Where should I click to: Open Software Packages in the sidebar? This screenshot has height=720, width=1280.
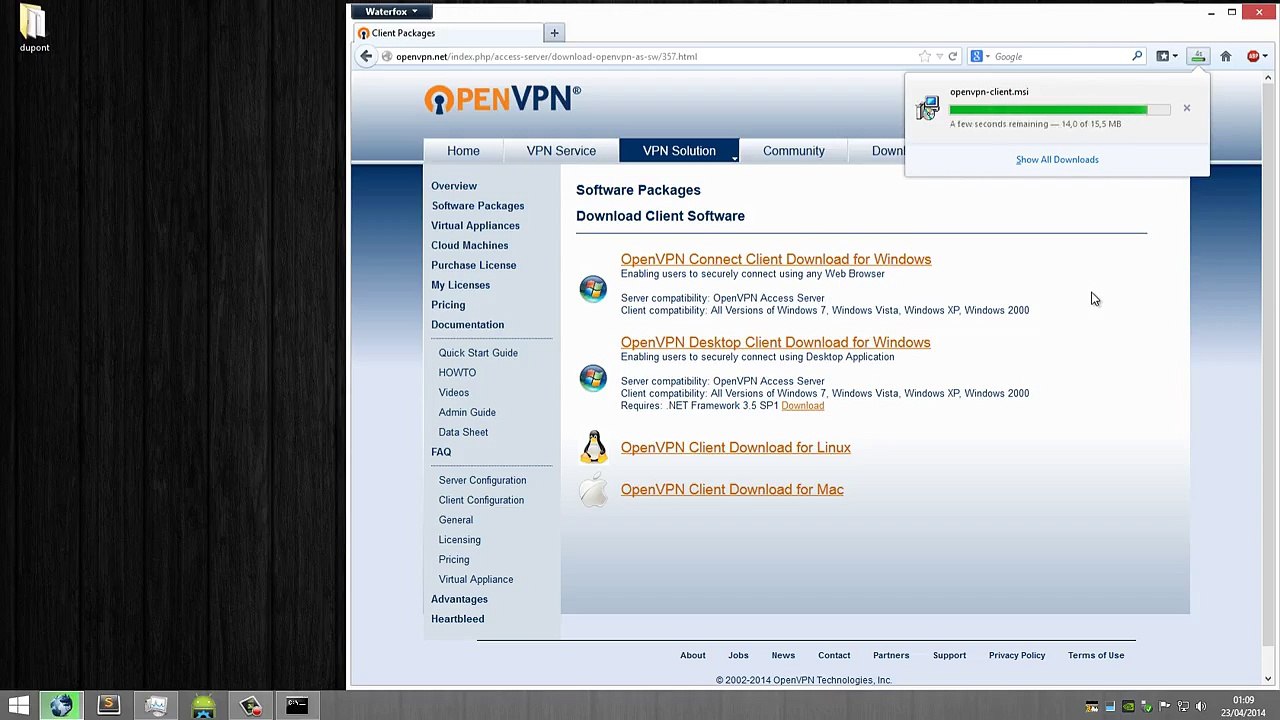tap(478, 206)
